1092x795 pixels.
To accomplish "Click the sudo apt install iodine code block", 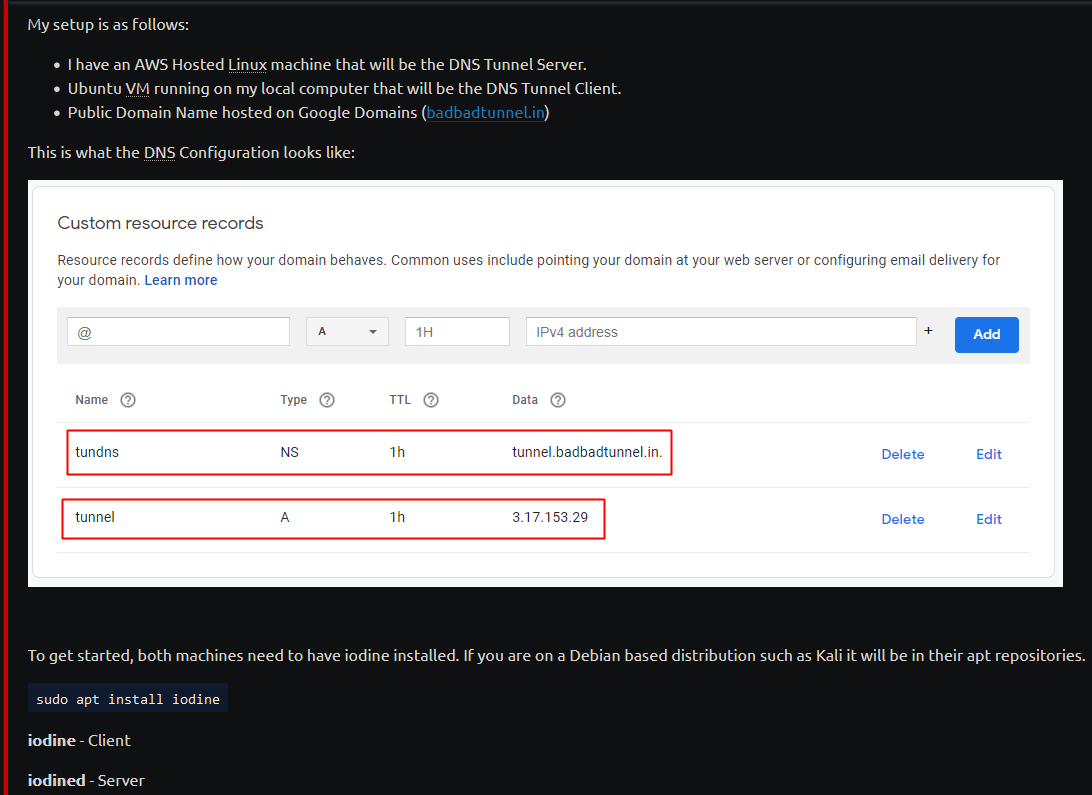I will click(x=127, y=699).
